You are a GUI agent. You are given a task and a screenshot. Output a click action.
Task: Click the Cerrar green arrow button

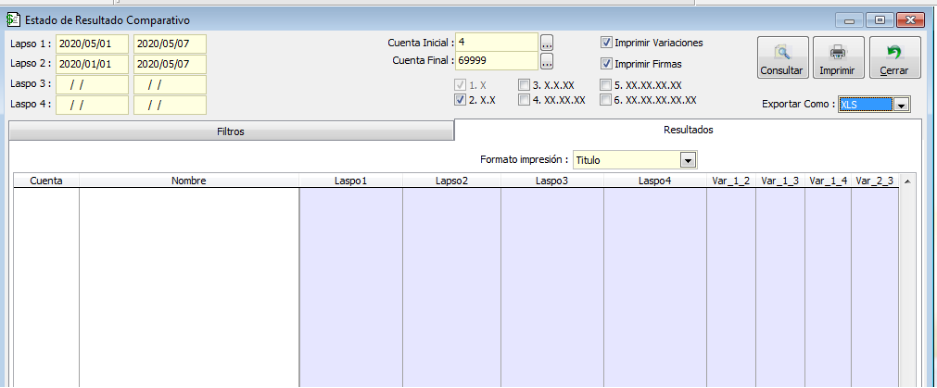(894, 57)
